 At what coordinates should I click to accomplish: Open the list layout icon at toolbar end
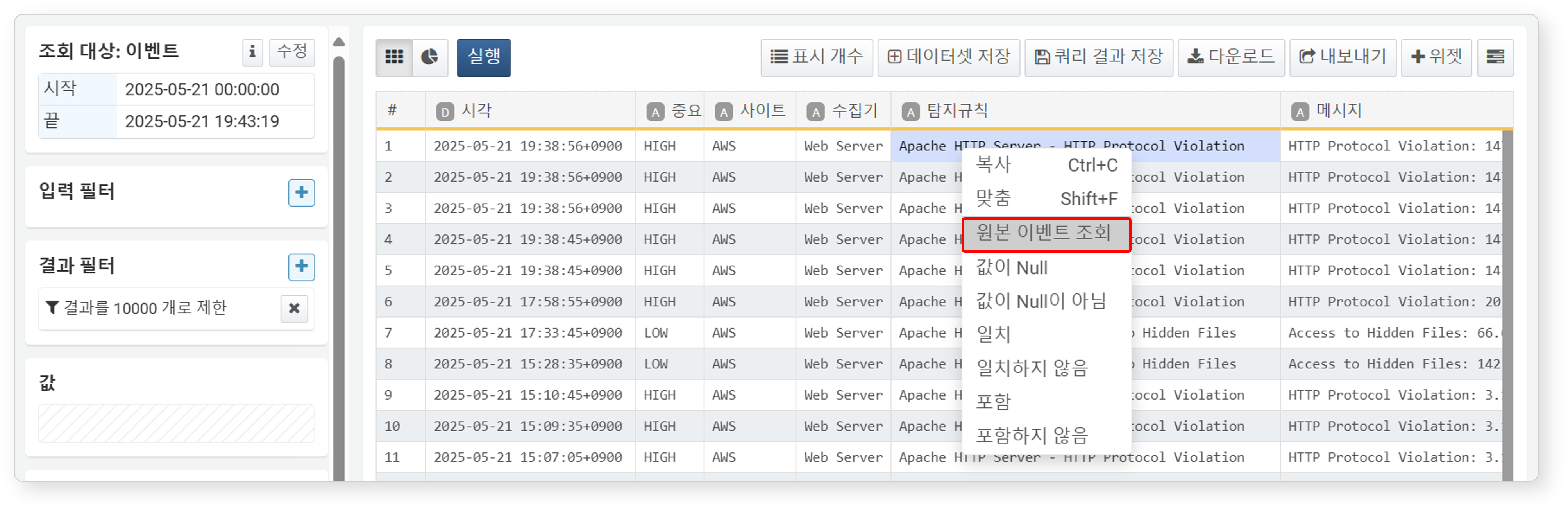(x=1495, y=57)
